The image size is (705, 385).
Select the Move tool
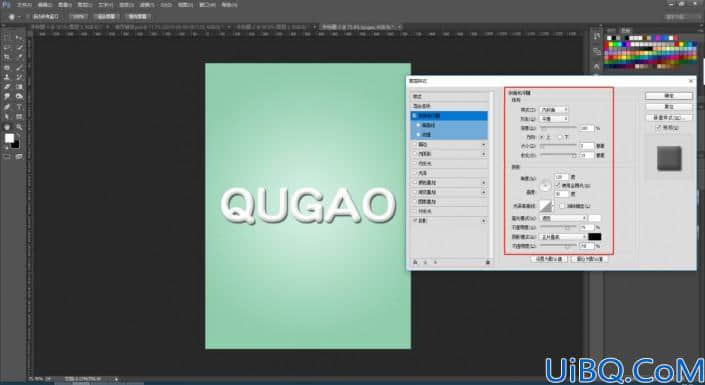19,37
